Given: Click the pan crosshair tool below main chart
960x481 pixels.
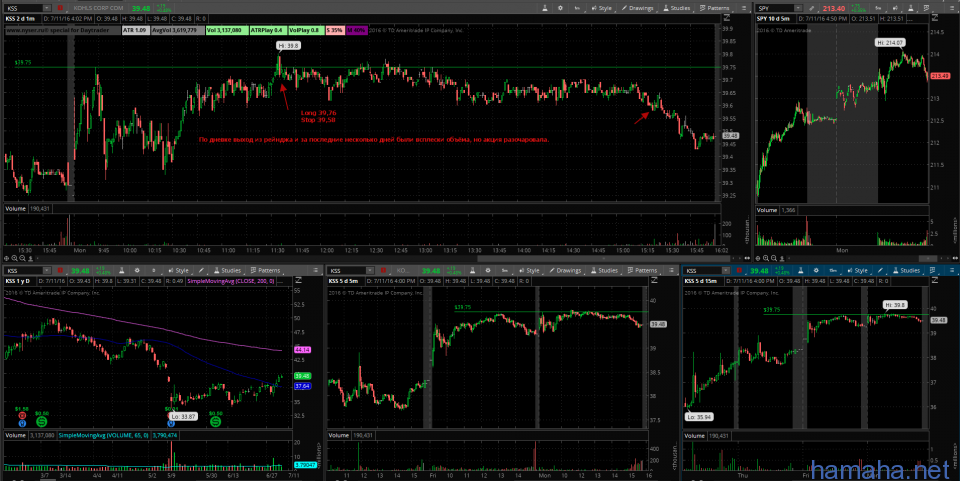Looking at the screenshot, I should [x=7, y=259].
